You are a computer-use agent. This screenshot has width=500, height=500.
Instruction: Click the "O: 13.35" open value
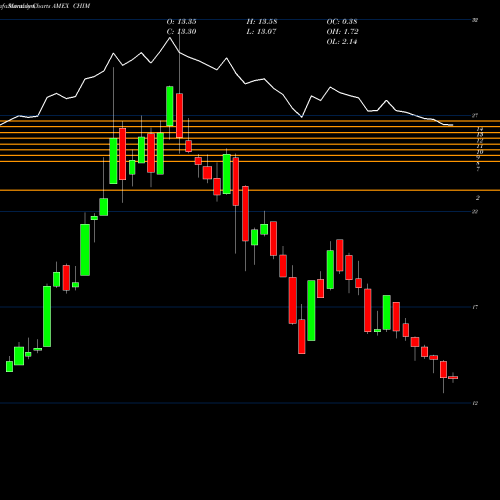point(181,22)
